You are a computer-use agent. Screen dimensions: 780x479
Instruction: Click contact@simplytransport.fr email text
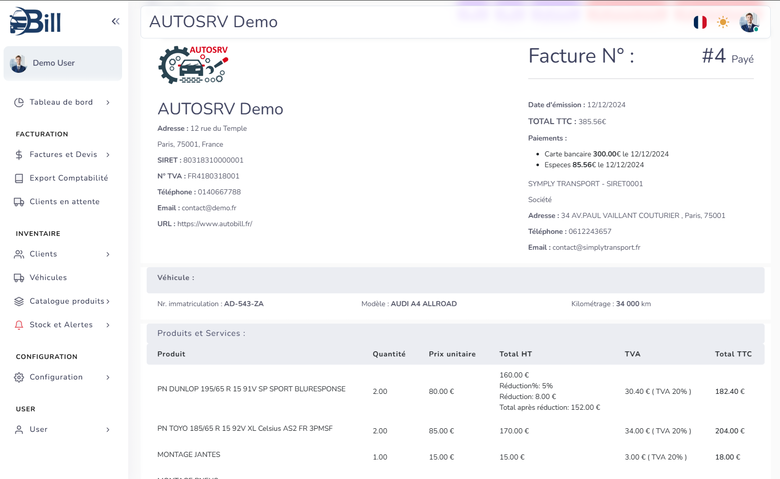coord(596,247)
